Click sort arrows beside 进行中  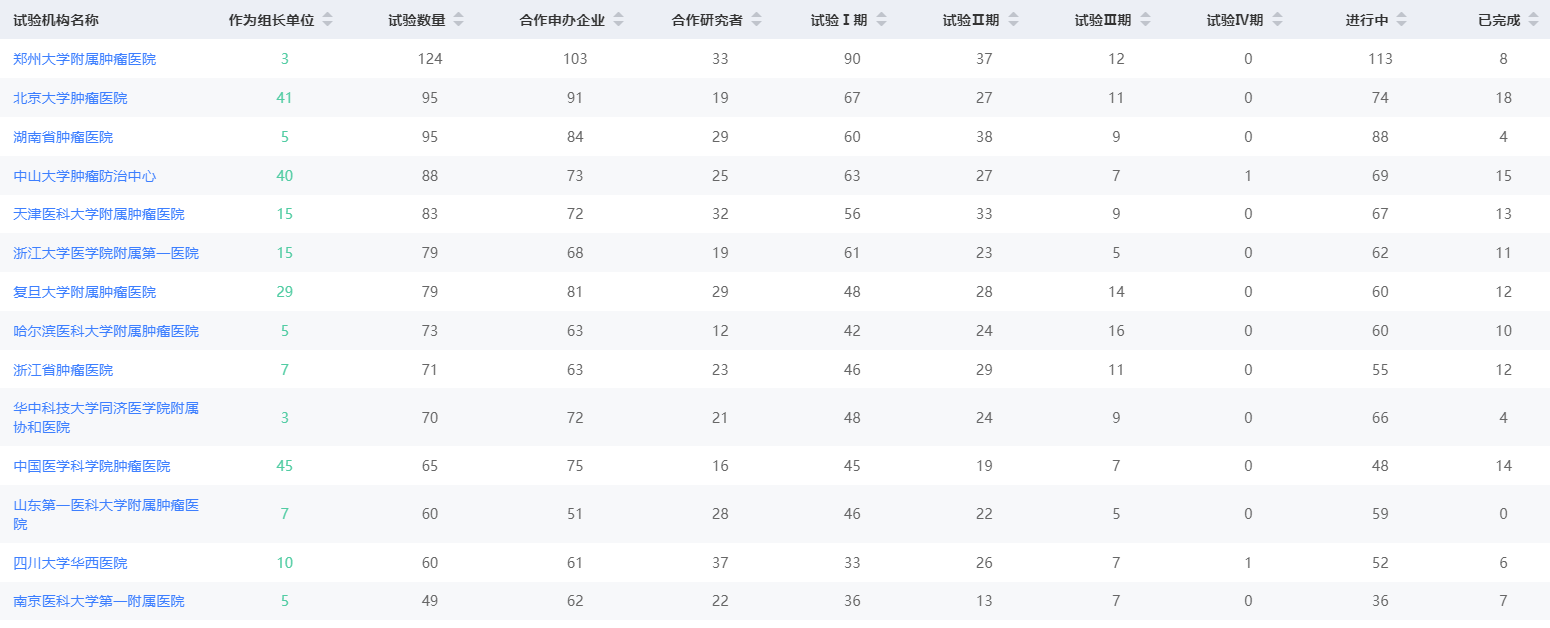coord(1401,20)
